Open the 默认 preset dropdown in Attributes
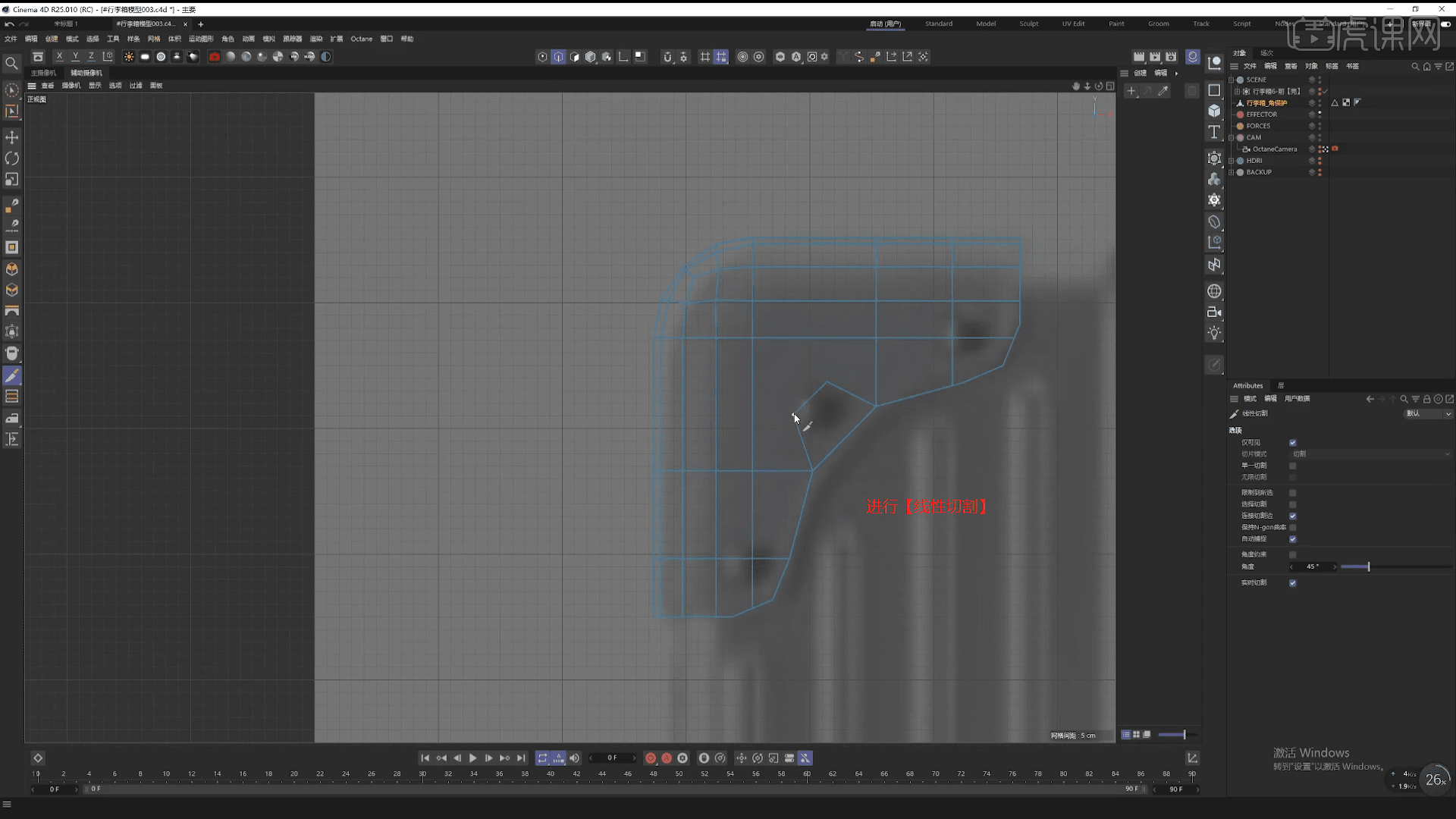 pyautogui.click(x=1429, y=414)
